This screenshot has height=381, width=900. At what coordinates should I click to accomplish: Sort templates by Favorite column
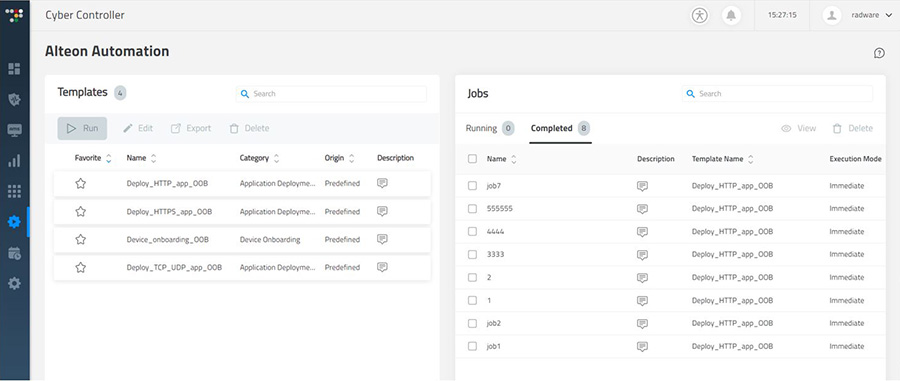tap(108, 158)
